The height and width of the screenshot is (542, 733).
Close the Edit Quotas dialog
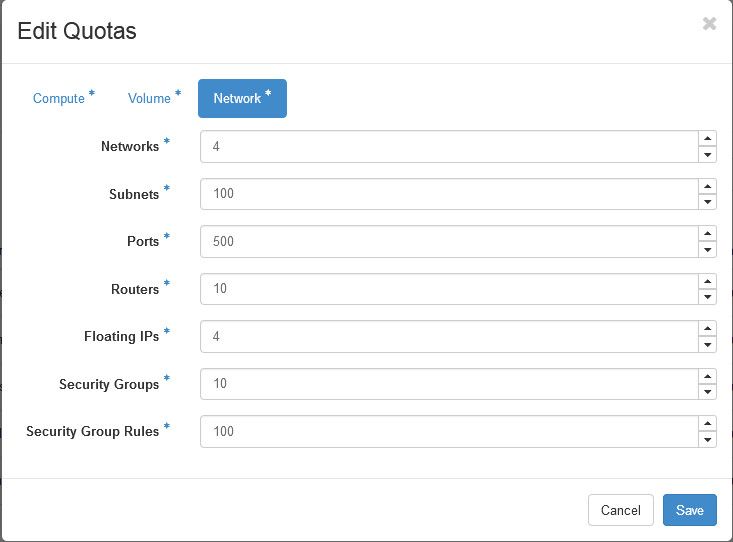click(x=709, y=23)
